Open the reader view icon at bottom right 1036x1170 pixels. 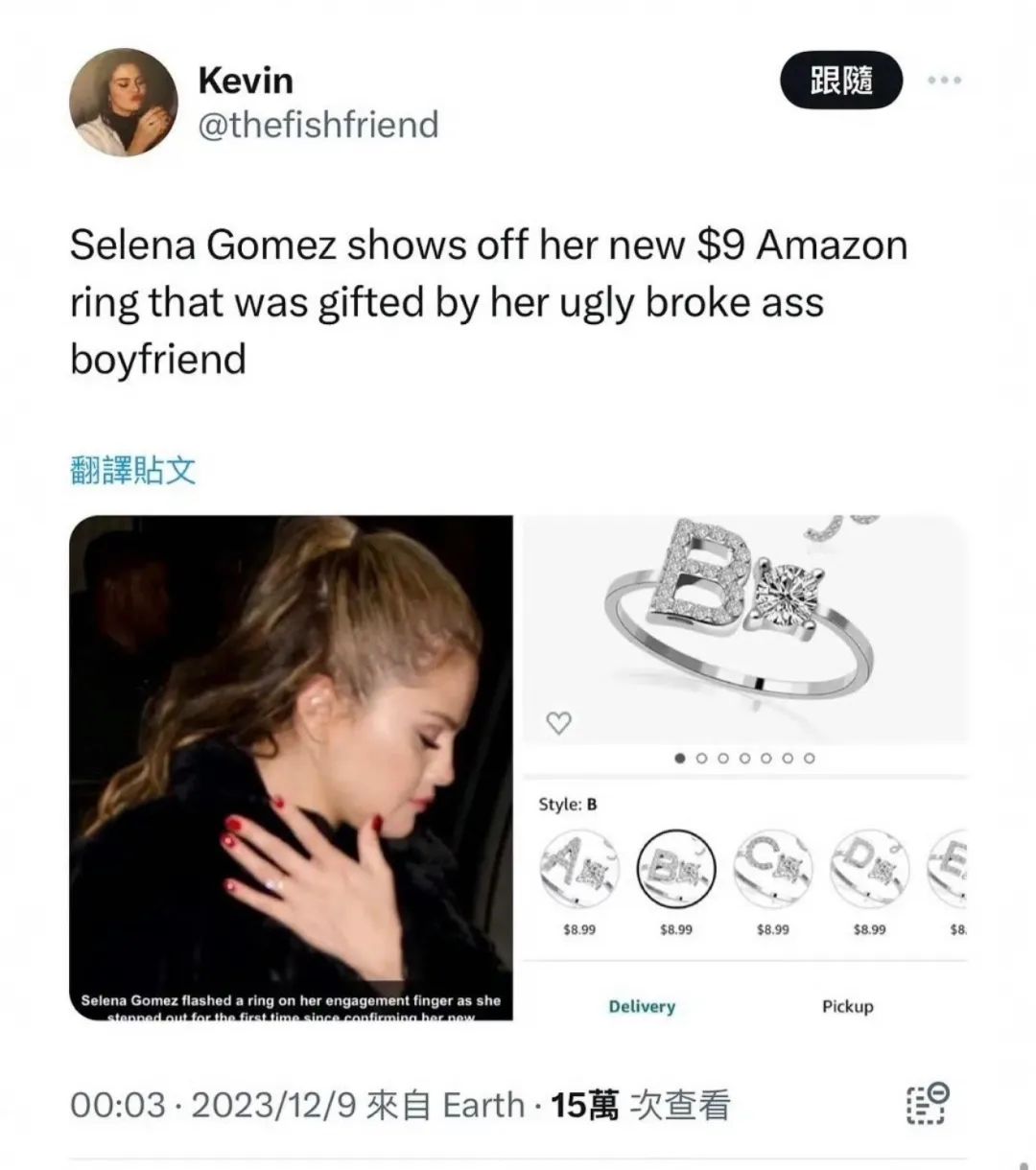[x=928, y=1104]
